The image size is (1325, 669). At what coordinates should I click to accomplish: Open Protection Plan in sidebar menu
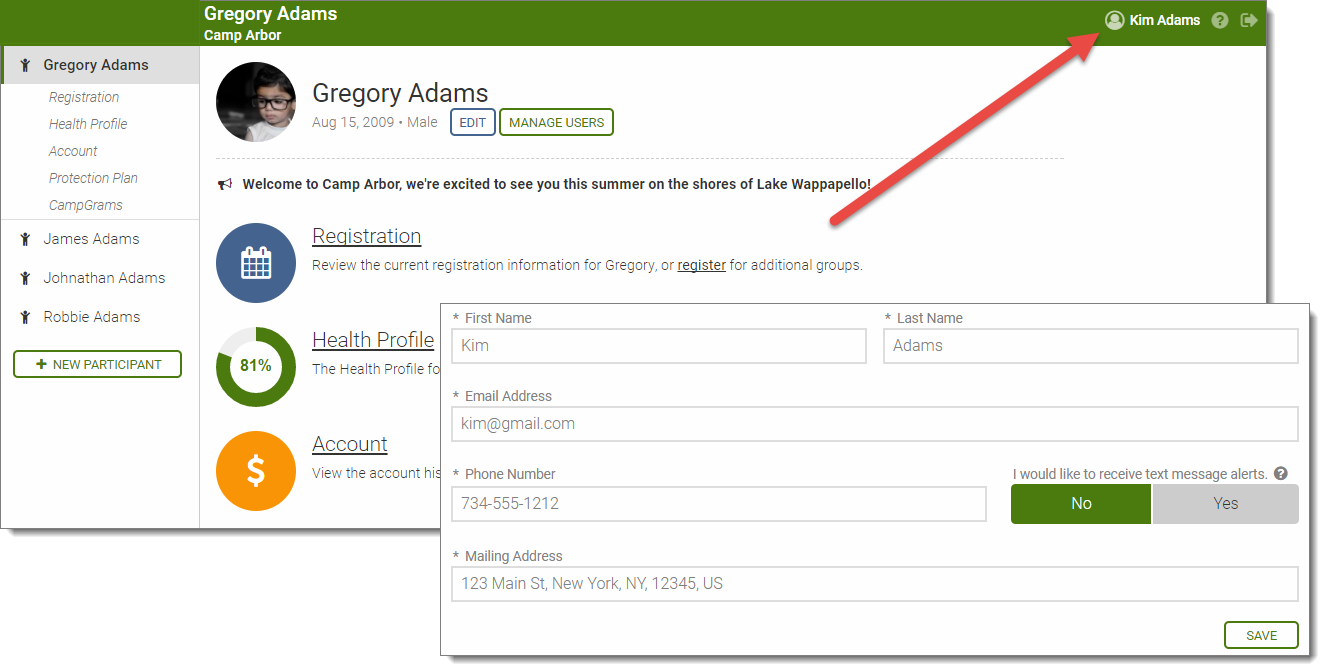[93, 178]
